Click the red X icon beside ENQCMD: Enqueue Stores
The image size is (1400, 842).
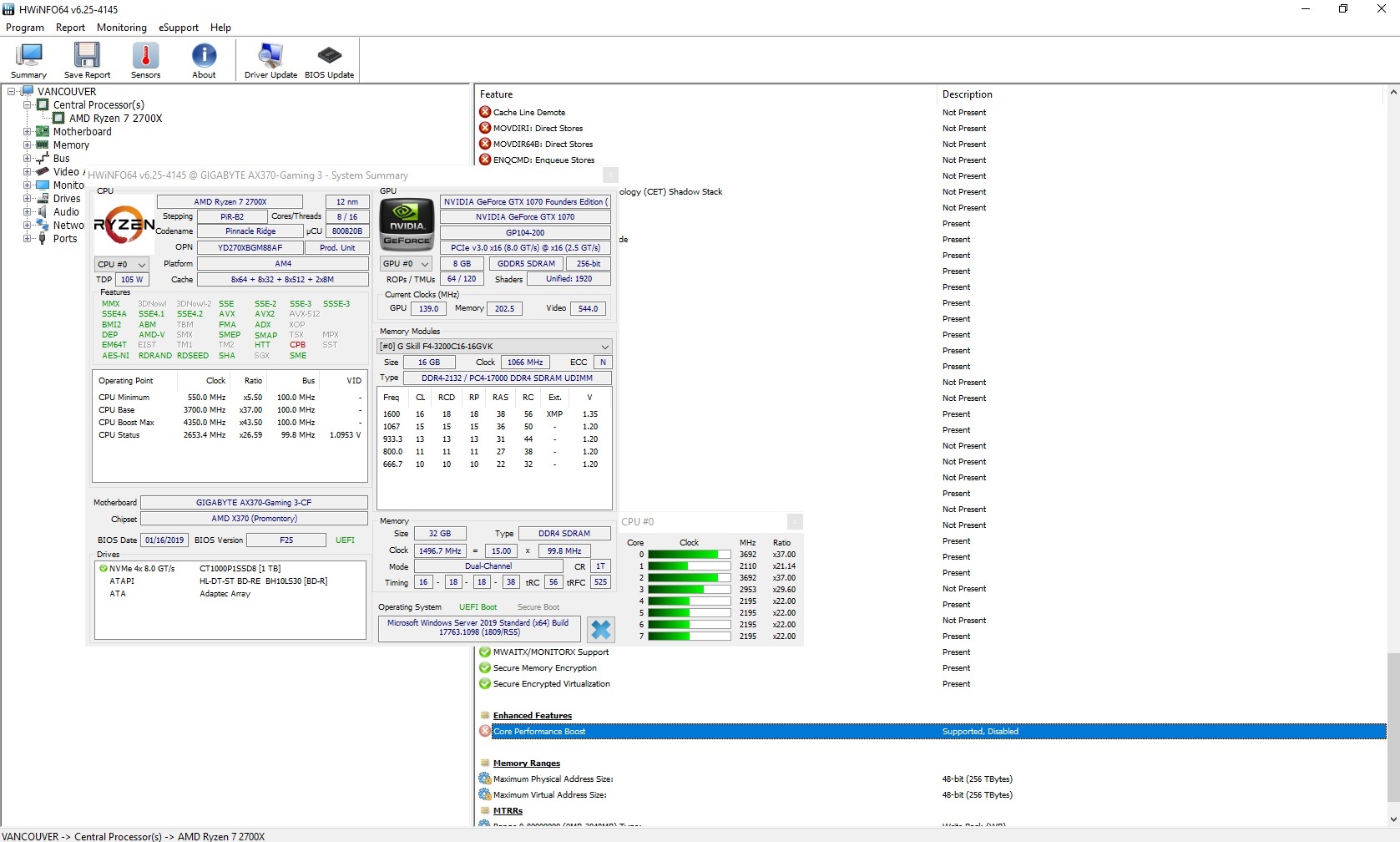pos(485,160)
